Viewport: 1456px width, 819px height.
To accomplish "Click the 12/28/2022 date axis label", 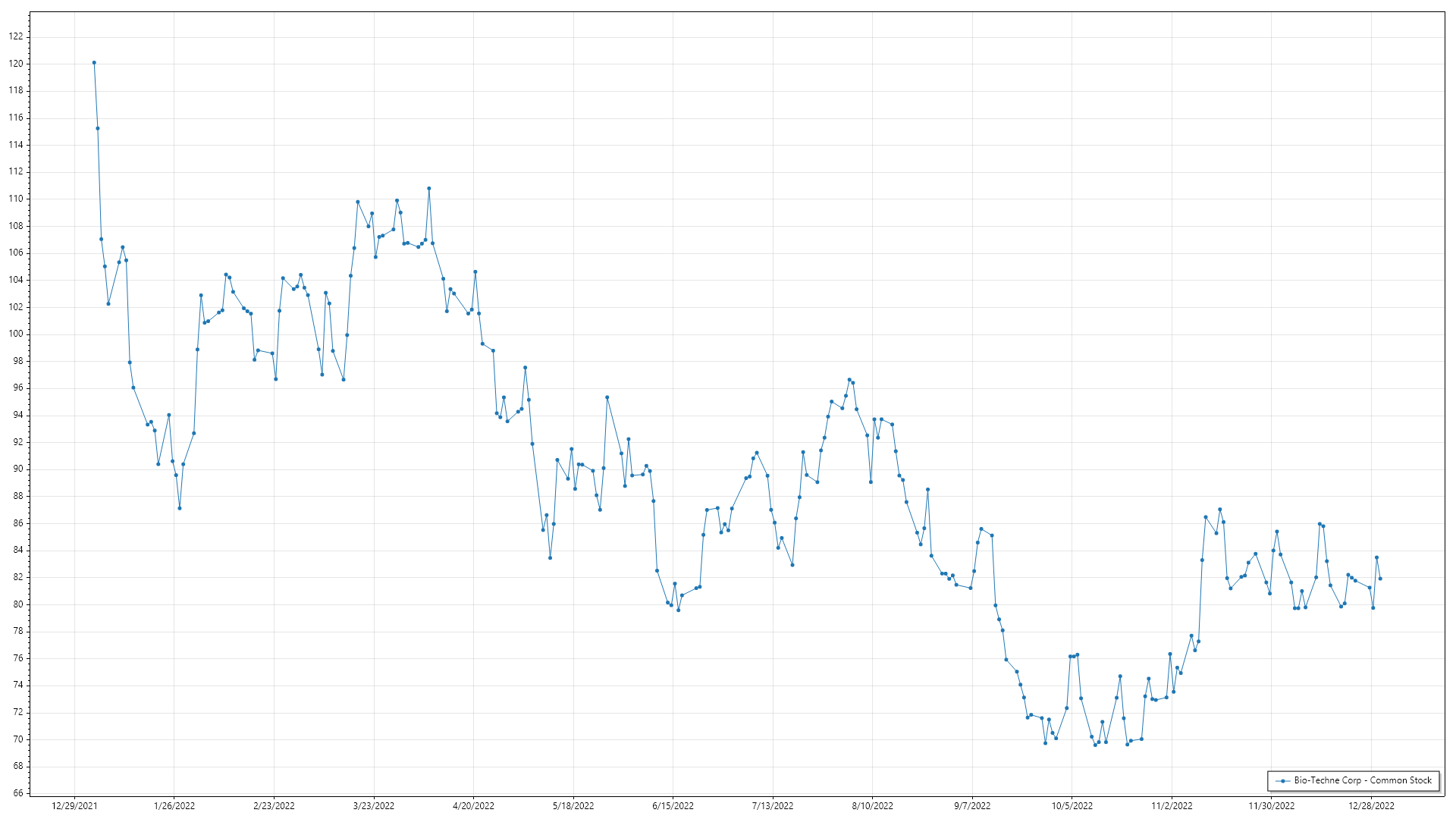I will (1371, 806).
